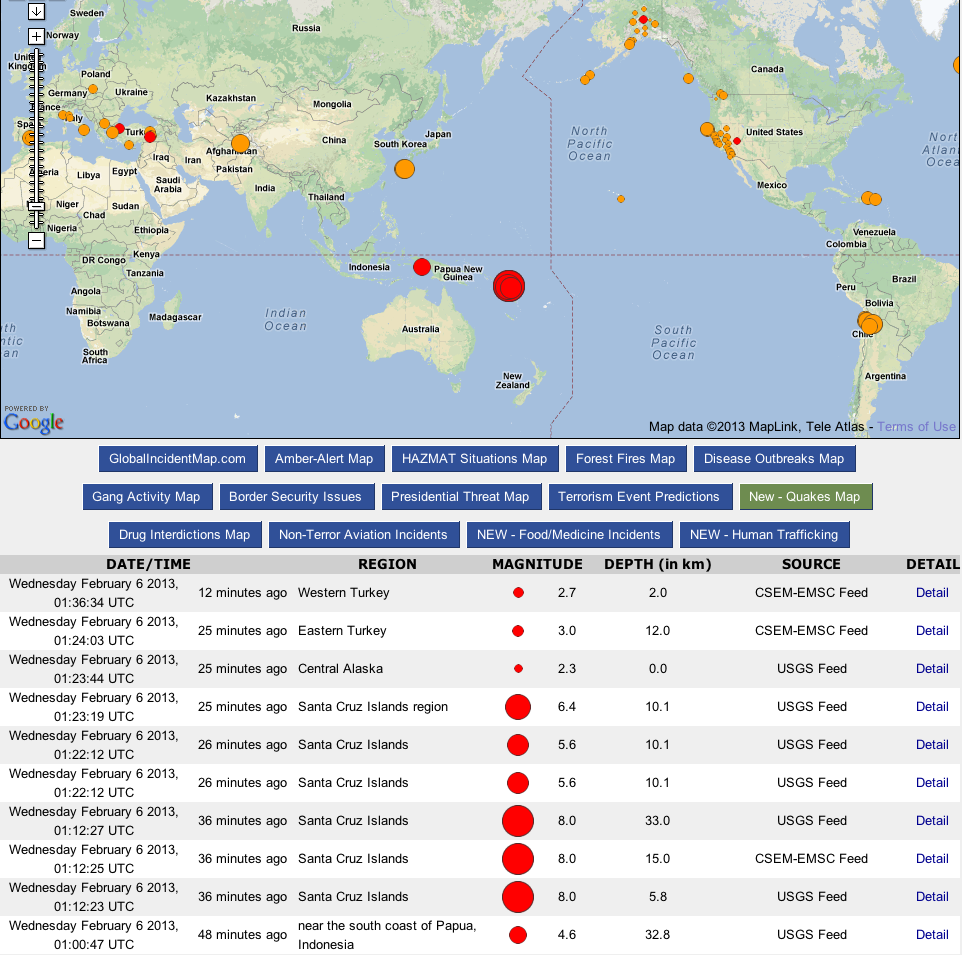Click the orange quake marker cluster in Chile

click(x=869, y=323)
